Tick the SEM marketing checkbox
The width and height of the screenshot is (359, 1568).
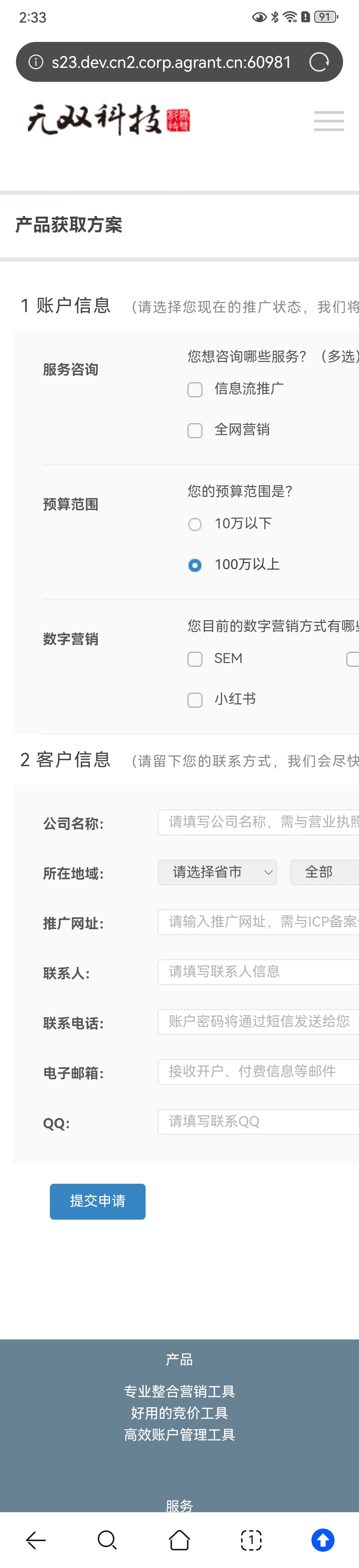(195, 659)
